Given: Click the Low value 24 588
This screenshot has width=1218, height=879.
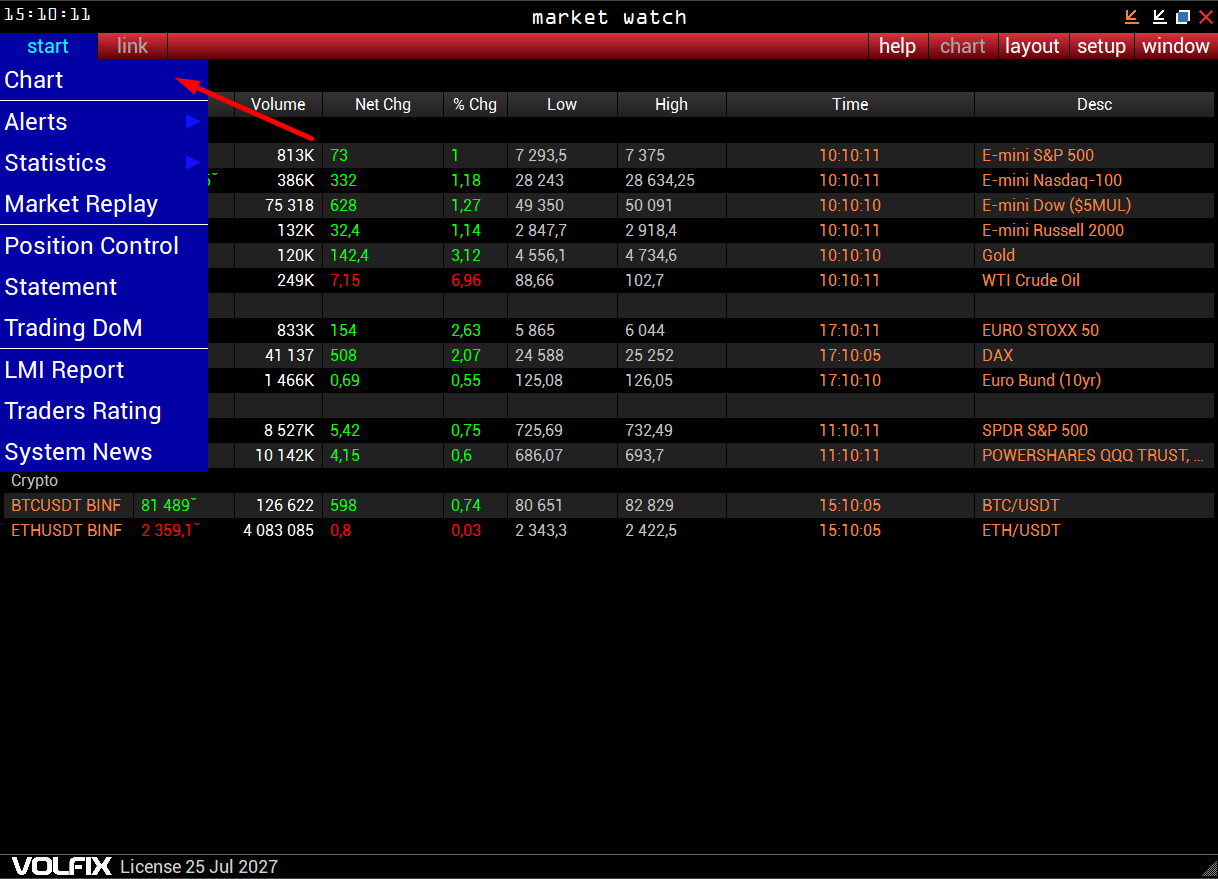Looking at the screenshot, I should pos(540,355).
